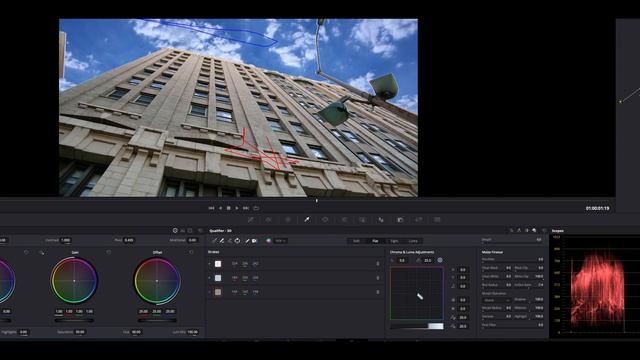
Task: Jump to last frame in transport controls
Action: point(246,208)
